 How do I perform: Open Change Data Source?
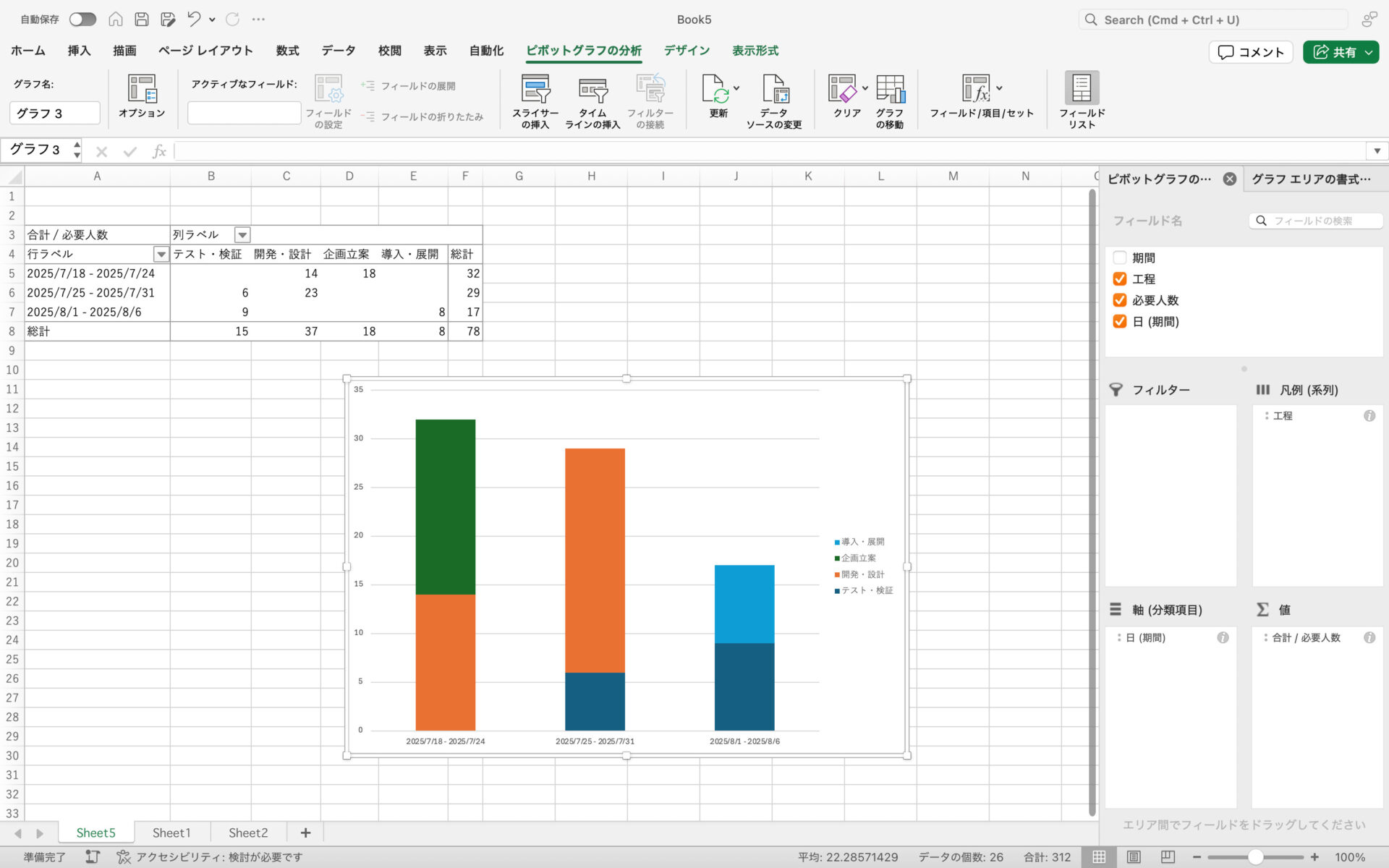point(774,90)
